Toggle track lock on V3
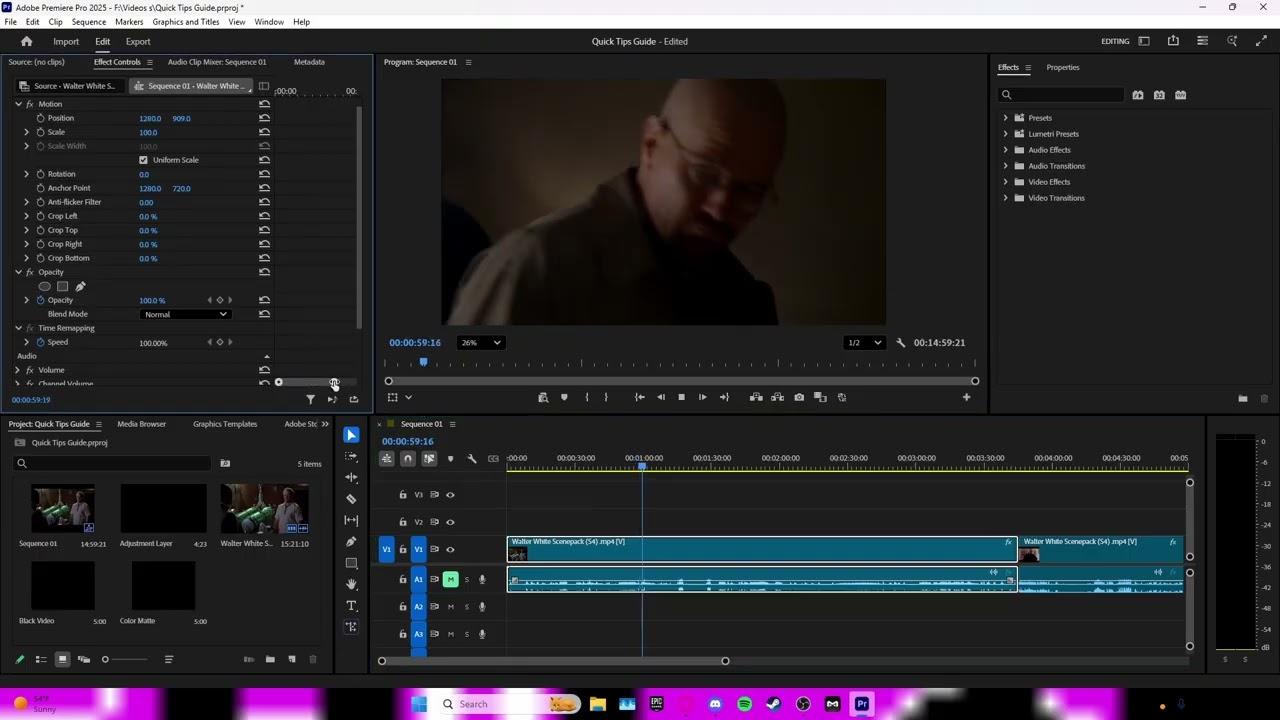This screenshot has width=1280, height=720. [x=403, y=495]
